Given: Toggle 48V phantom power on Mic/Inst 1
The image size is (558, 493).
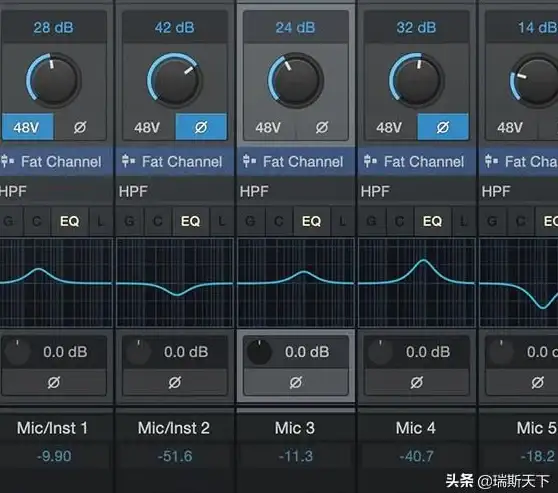Looking at the screenshot, I should pyautogui.click(x=28, y=127).
